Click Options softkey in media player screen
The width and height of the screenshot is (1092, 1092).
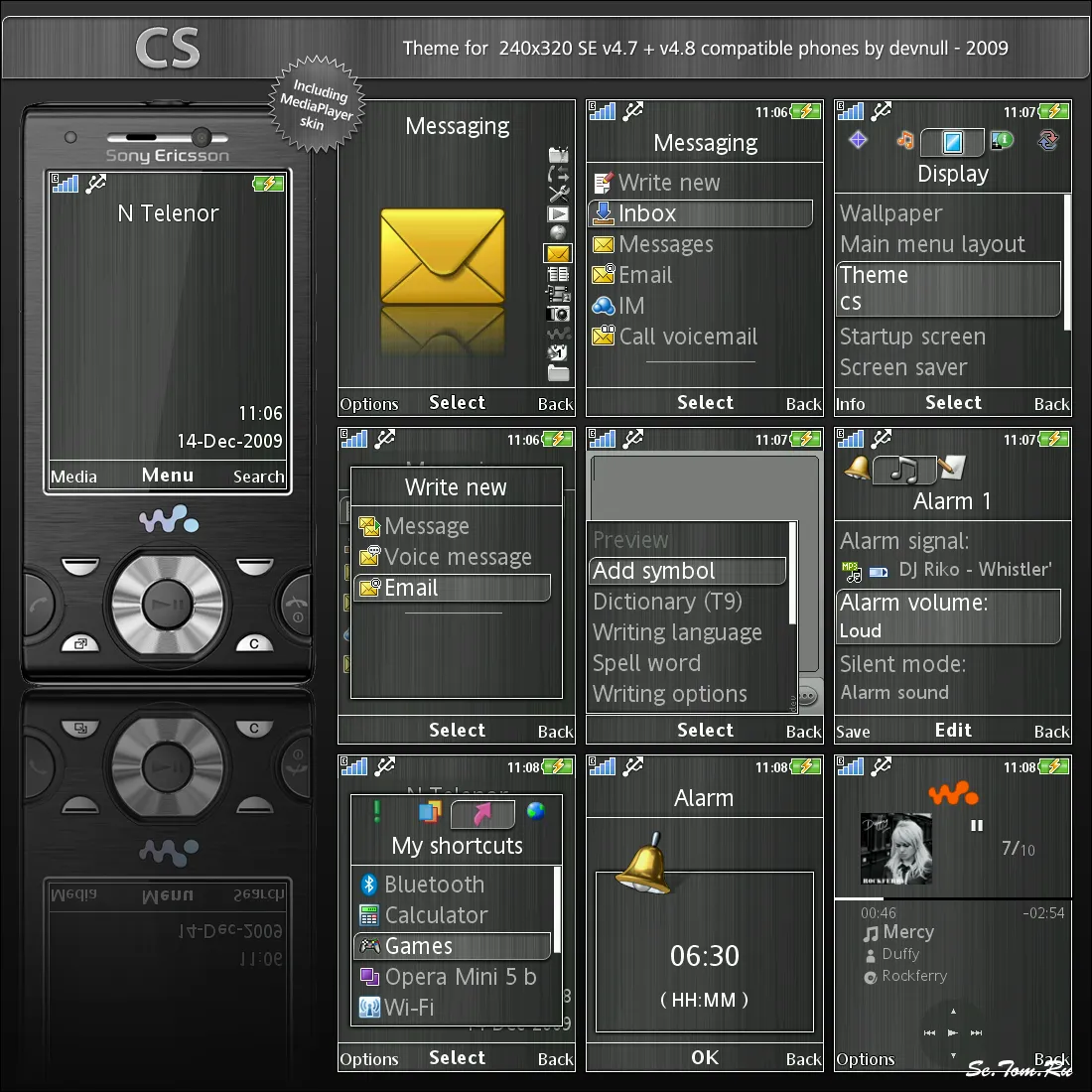[x=865, y=1059]
